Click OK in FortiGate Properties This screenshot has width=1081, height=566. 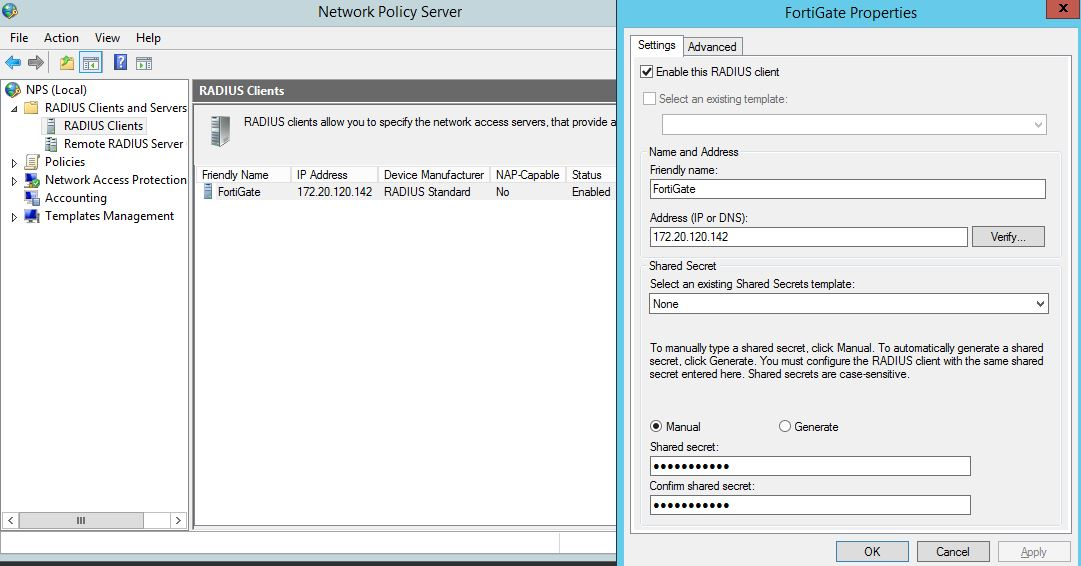click(871, 552)
